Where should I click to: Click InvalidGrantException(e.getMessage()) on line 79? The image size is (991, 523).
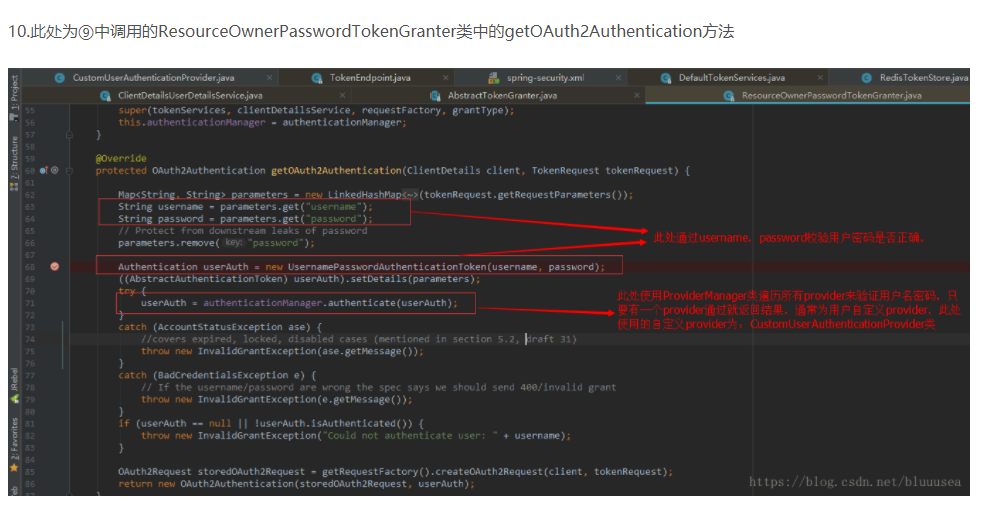point(302,399)
